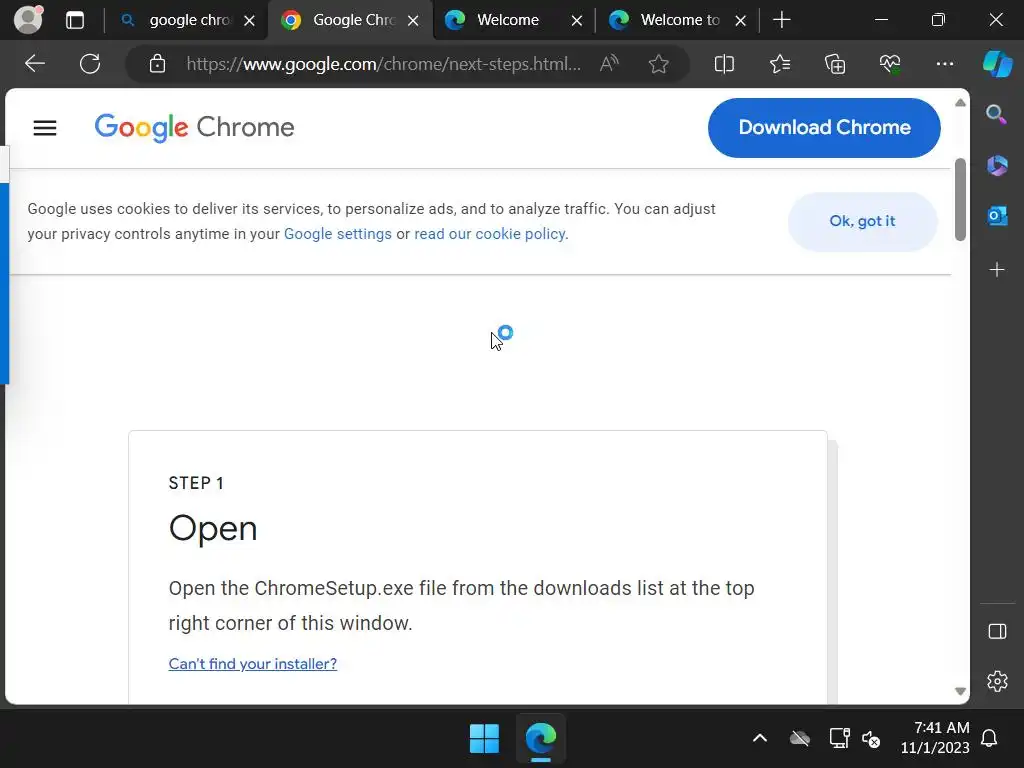This screenshot has height=768, width=1024.
Task: Refresh the current page
Action: point(90,63)
